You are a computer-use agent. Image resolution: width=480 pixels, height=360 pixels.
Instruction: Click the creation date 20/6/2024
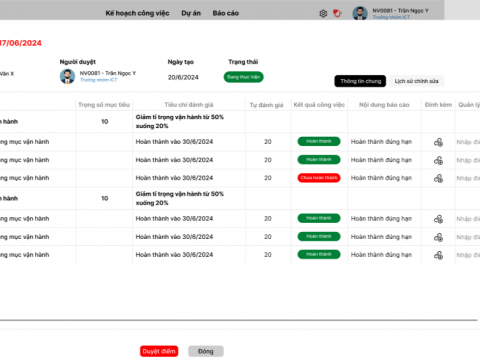pos(183,77)
